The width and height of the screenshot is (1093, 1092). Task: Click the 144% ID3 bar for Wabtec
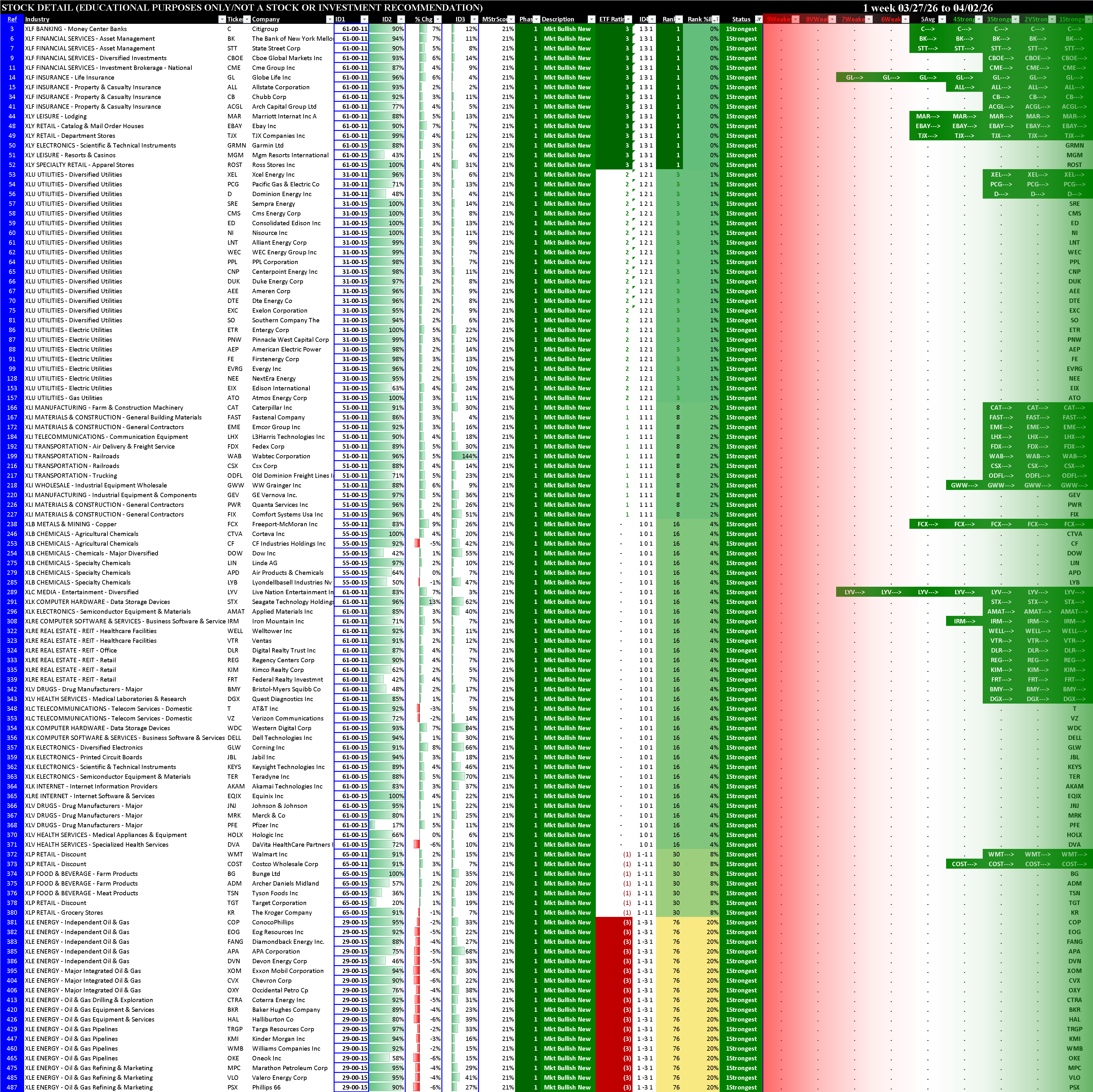click(x=465, y=456)
